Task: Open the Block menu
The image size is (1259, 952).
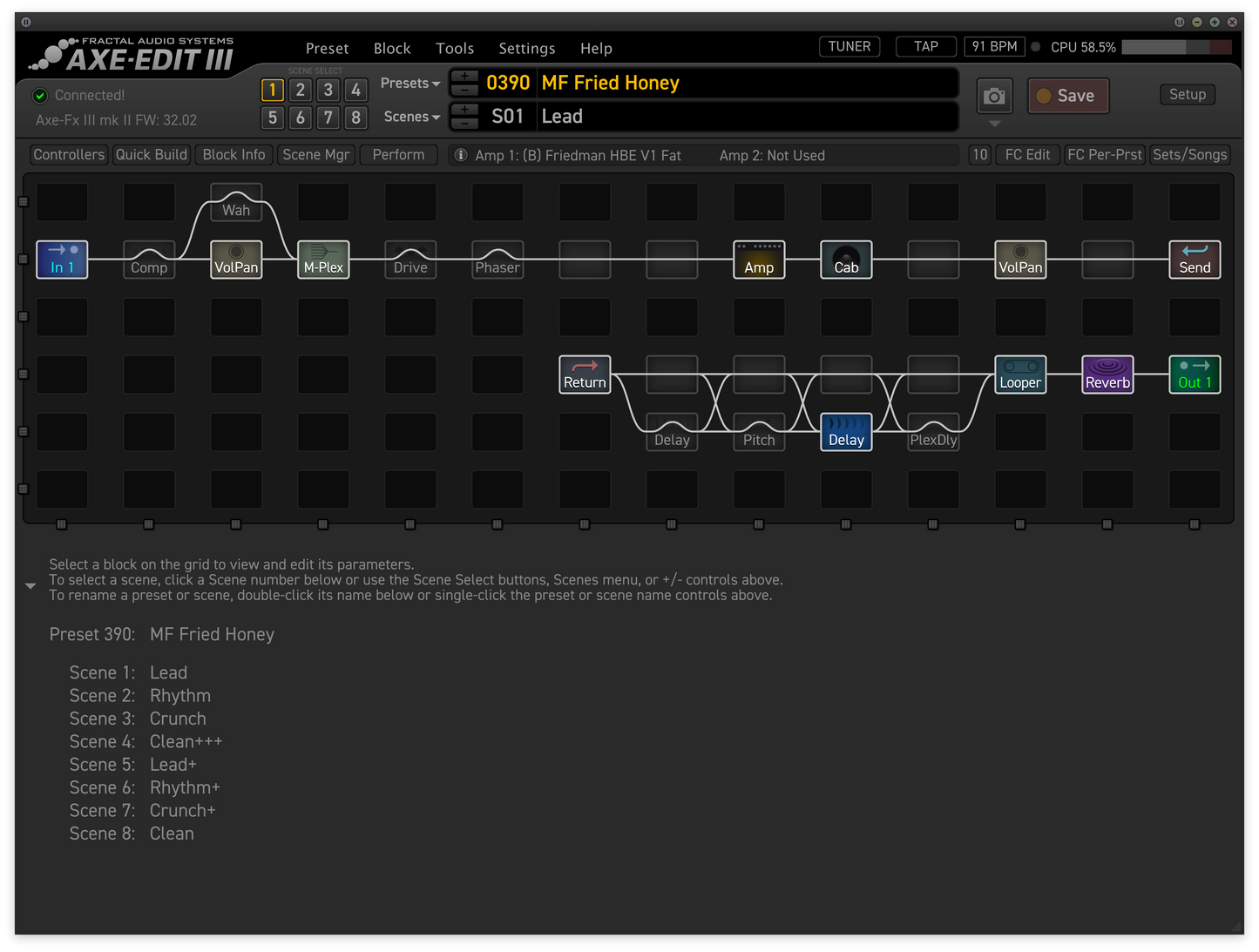Action: point(392,49)
